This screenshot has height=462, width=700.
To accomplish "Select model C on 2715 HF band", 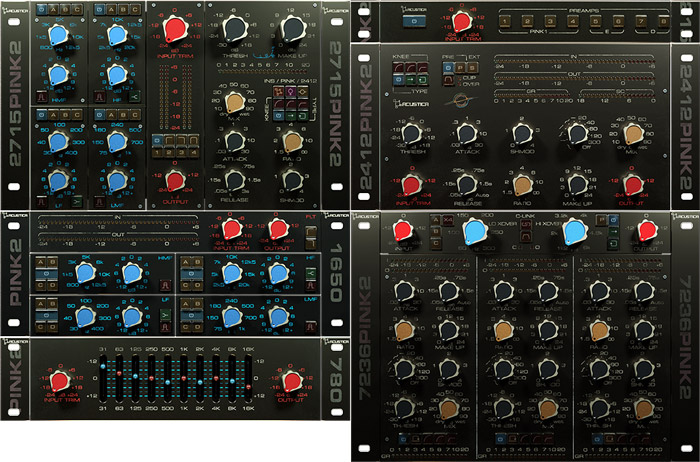I will tap(135, 9).
